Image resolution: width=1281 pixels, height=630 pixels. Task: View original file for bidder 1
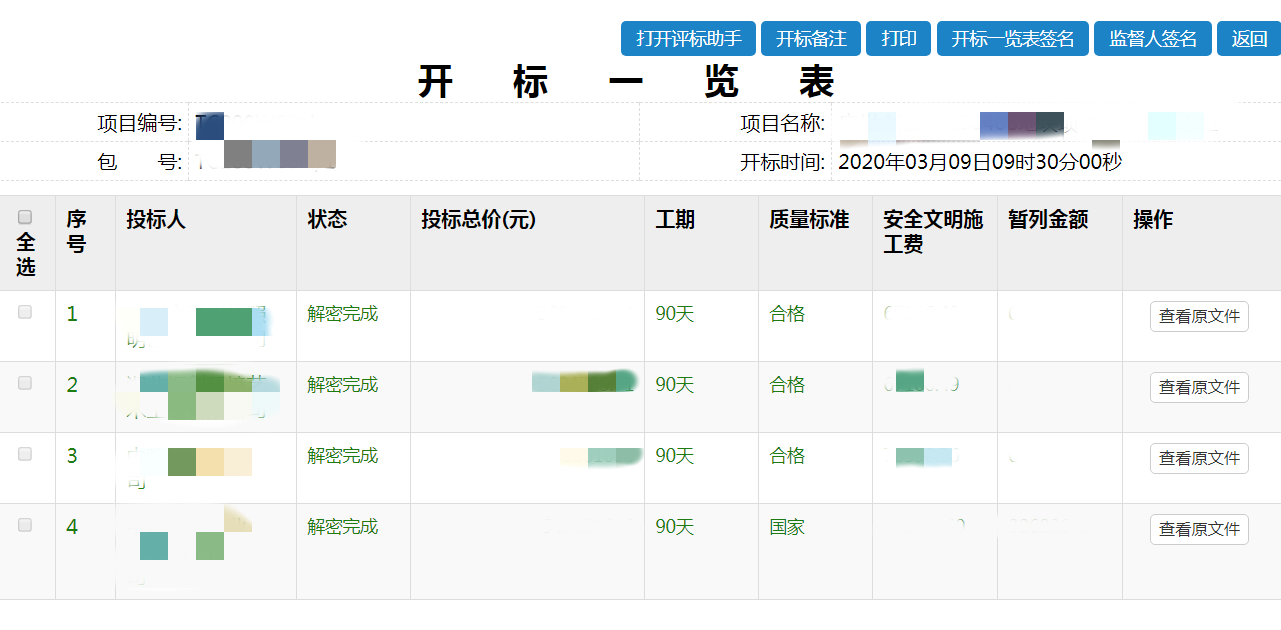click(x=1199, y=316)
